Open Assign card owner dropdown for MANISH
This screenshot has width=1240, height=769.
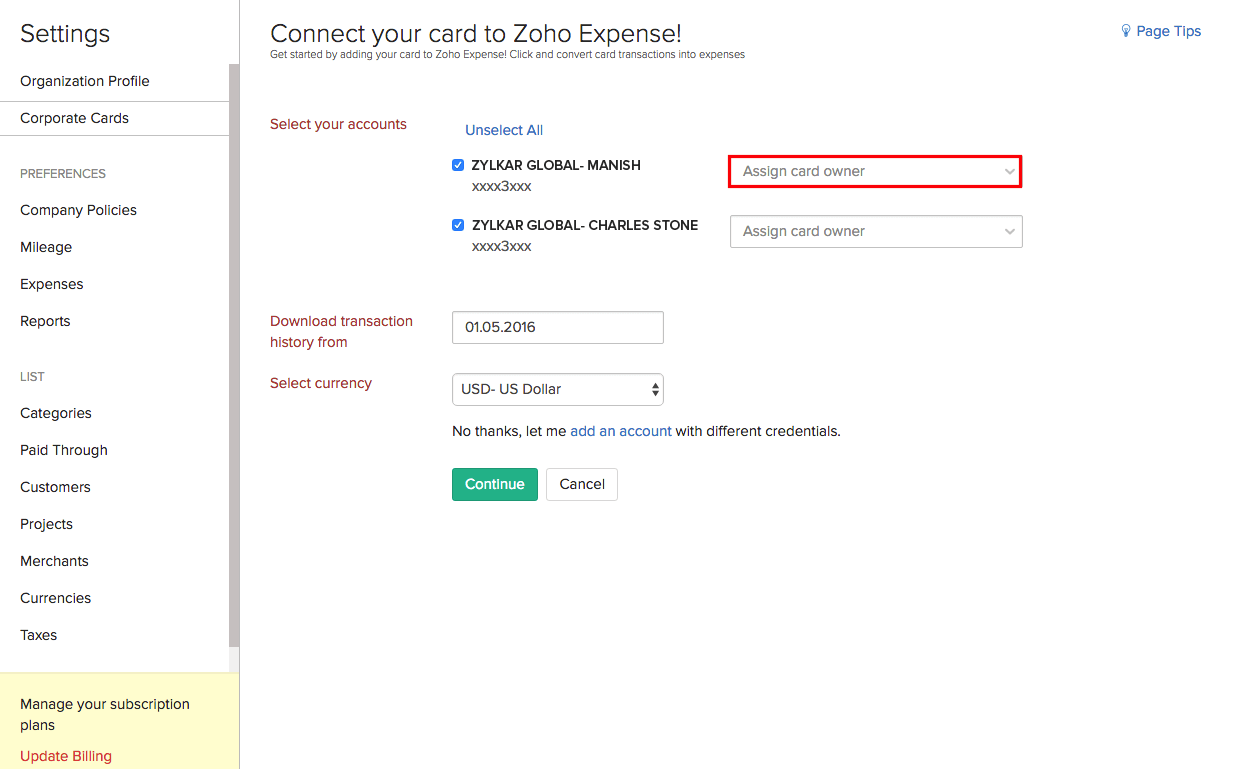click(875, 171)
